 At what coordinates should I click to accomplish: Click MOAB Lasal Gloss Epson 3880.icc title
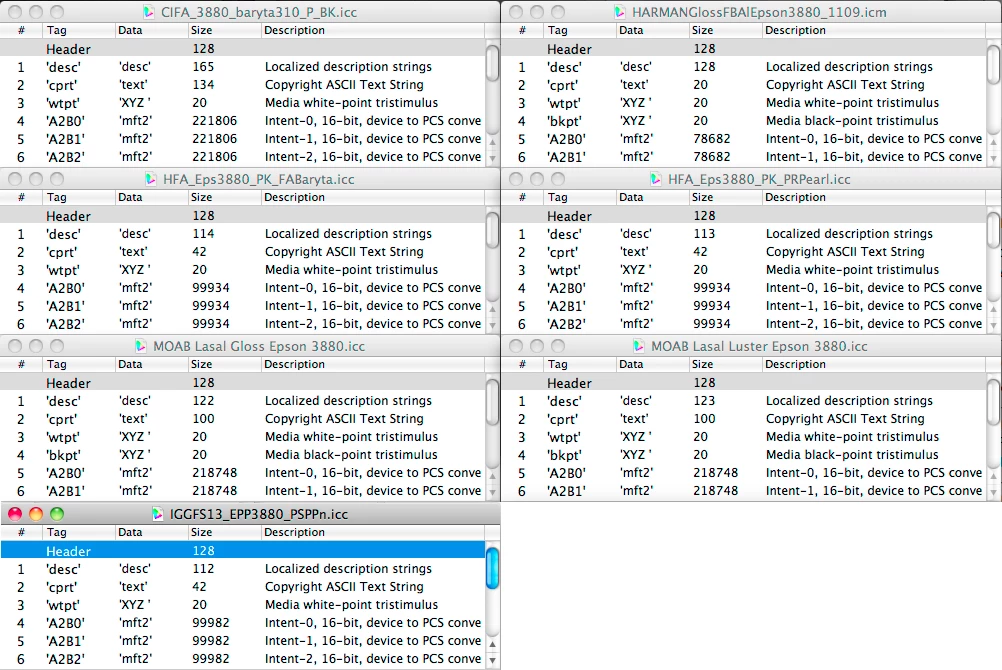[x=259, y=346]
